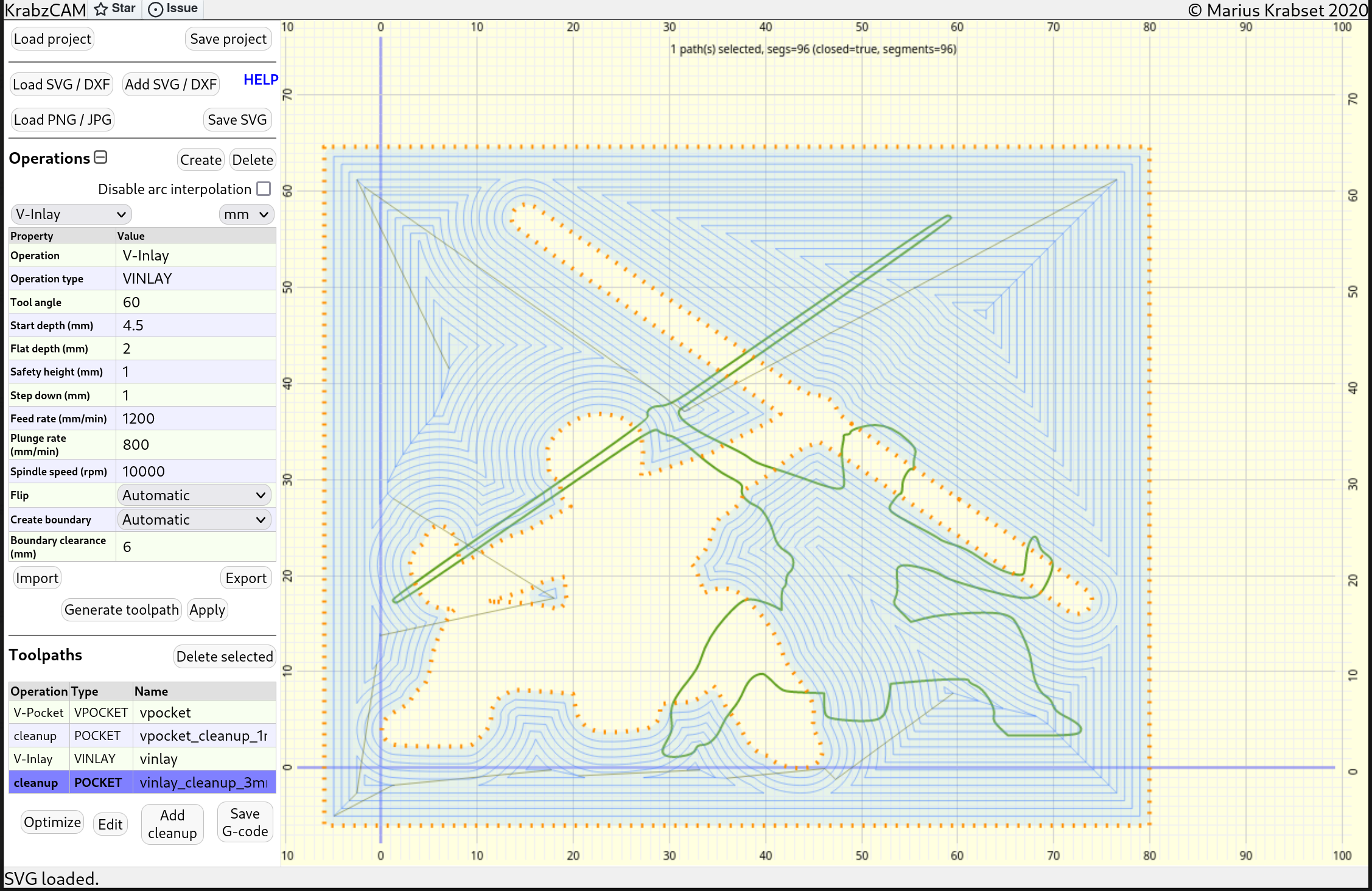
Task: Edit the Safety height value
Action: [x=195, y=372]
